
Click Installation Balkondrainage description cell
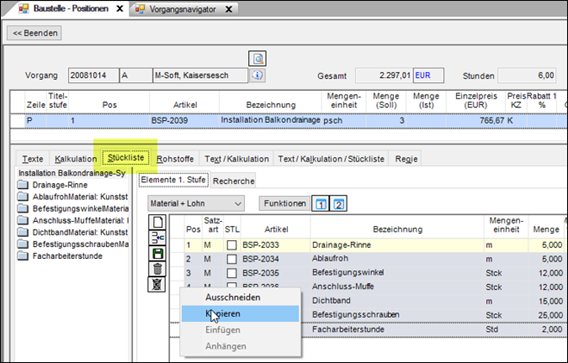click(271, 120)
